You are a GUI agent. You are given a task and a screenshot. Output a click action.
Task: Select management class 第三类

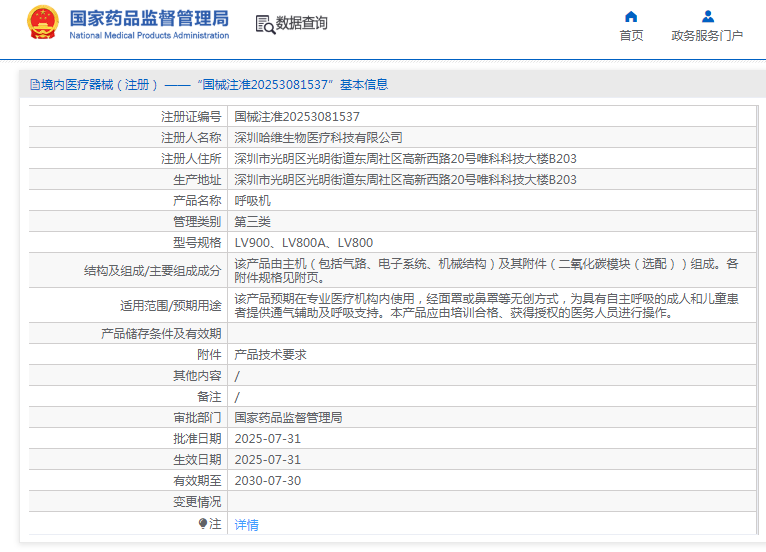click(253, 222)
